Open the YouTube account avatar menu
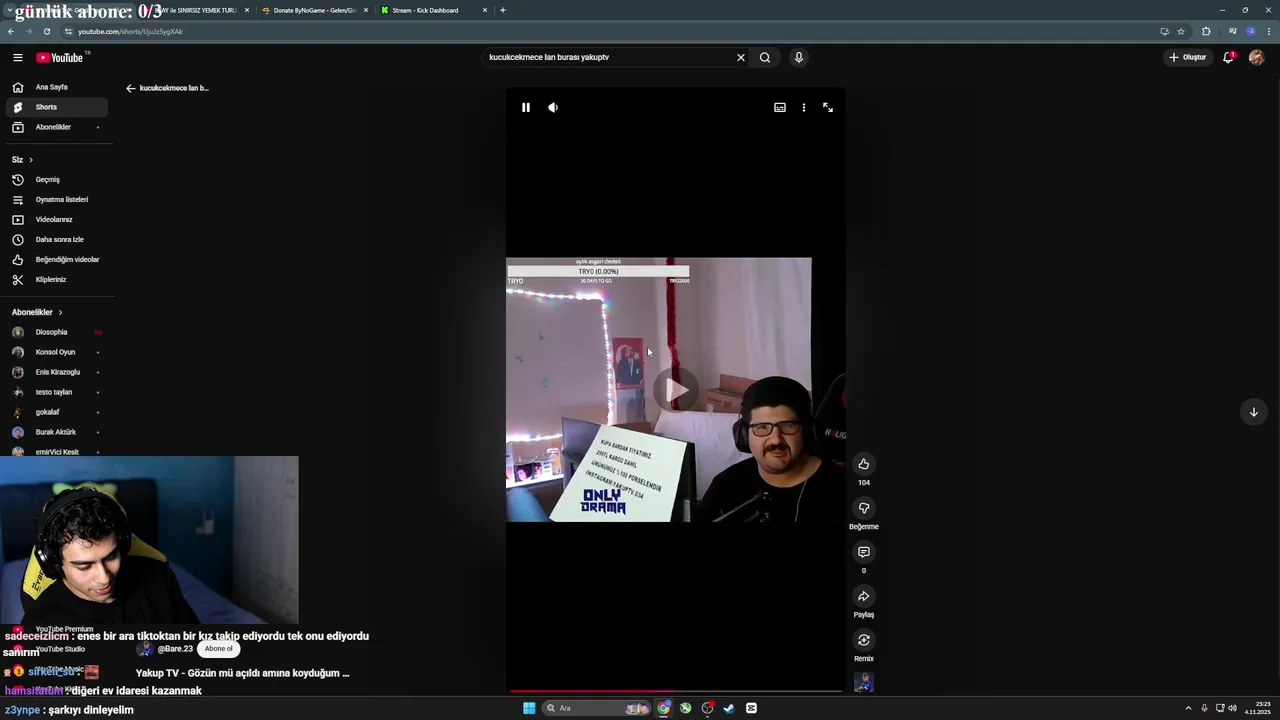The height and width of the screenshot is (720, 1280). tap(1256, 57)
